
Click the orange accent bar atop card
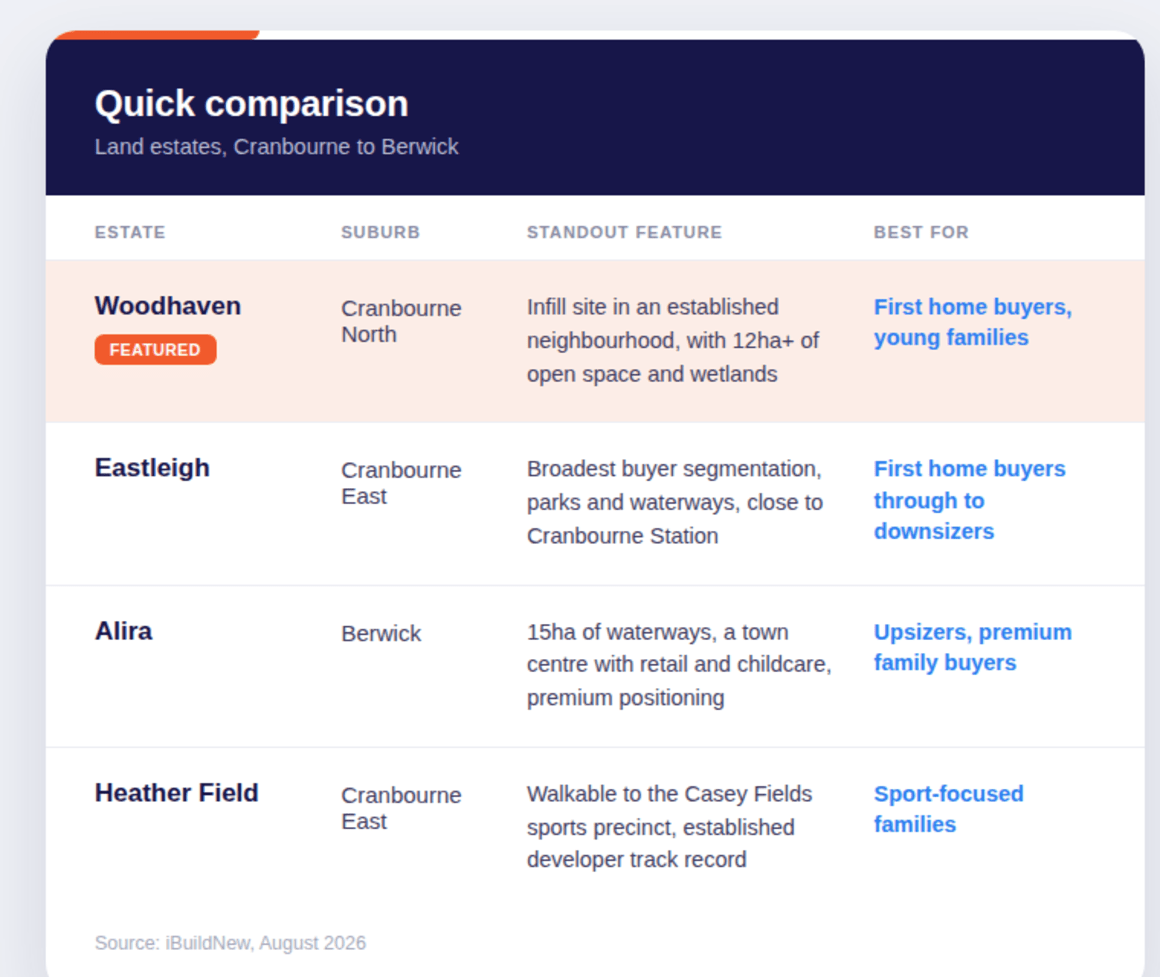(x=156, y=35)
